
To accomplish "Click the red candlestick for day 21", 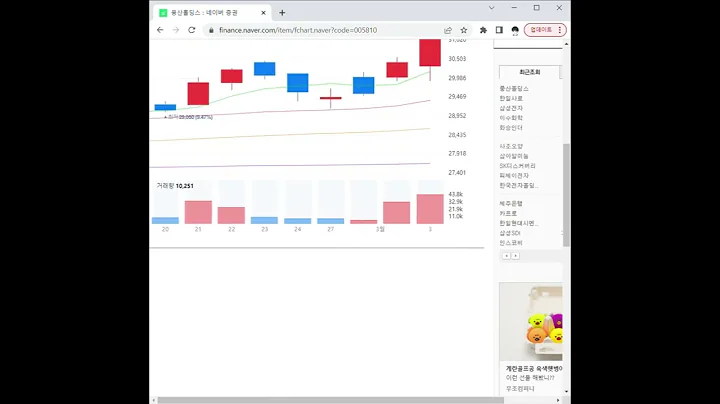I will tap(198, 93).
